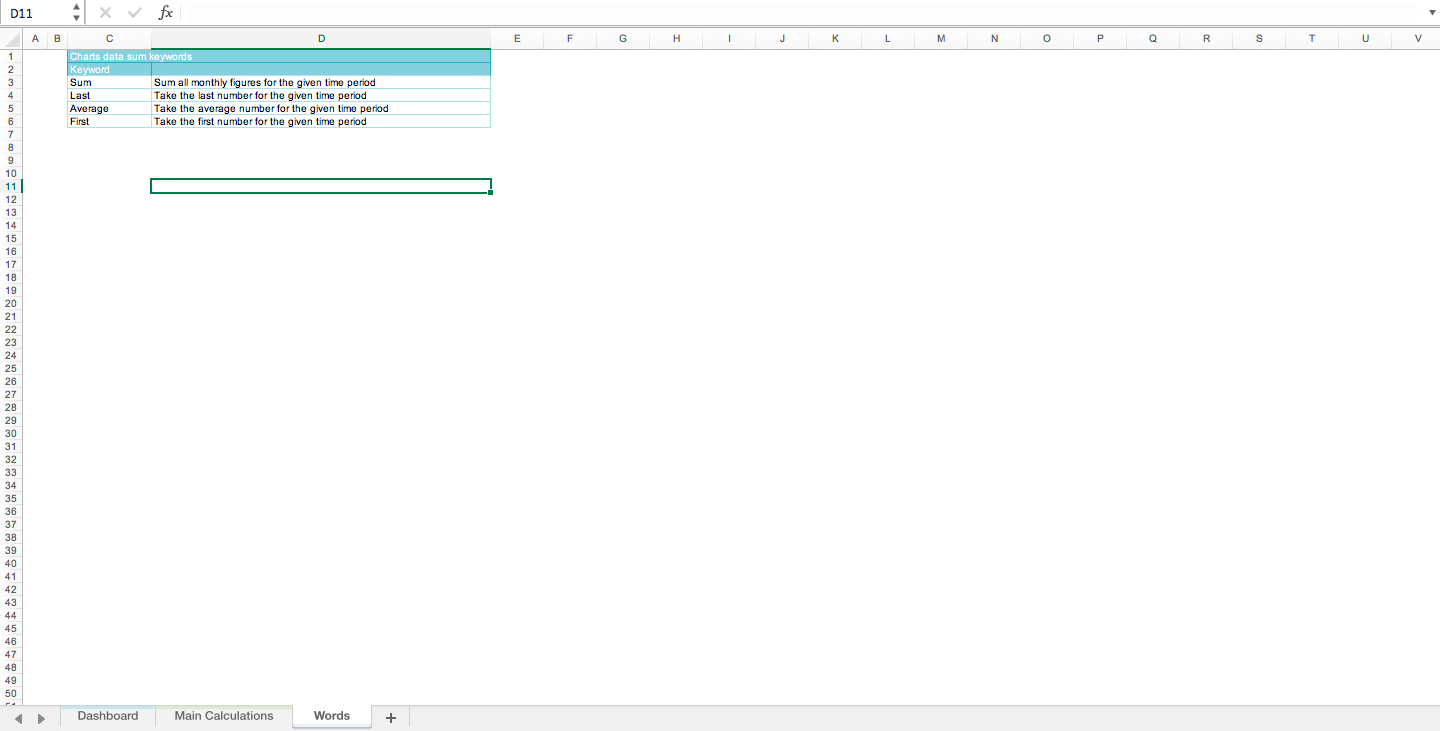Go to previous sheet with left arrow
Viewport: 1440px width, 731px height.
20,718
